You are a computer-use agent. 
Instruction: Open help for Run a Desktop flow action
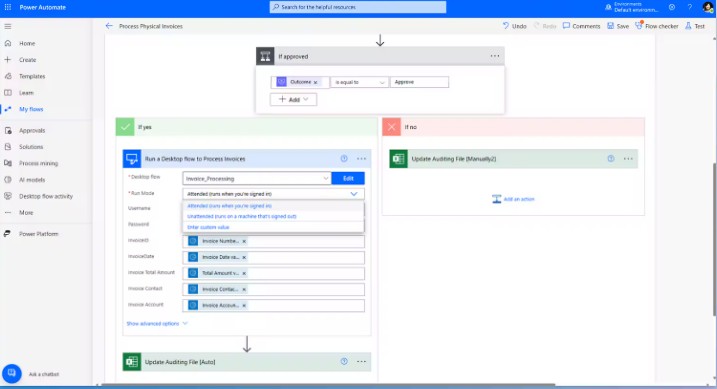coord(344,159)
